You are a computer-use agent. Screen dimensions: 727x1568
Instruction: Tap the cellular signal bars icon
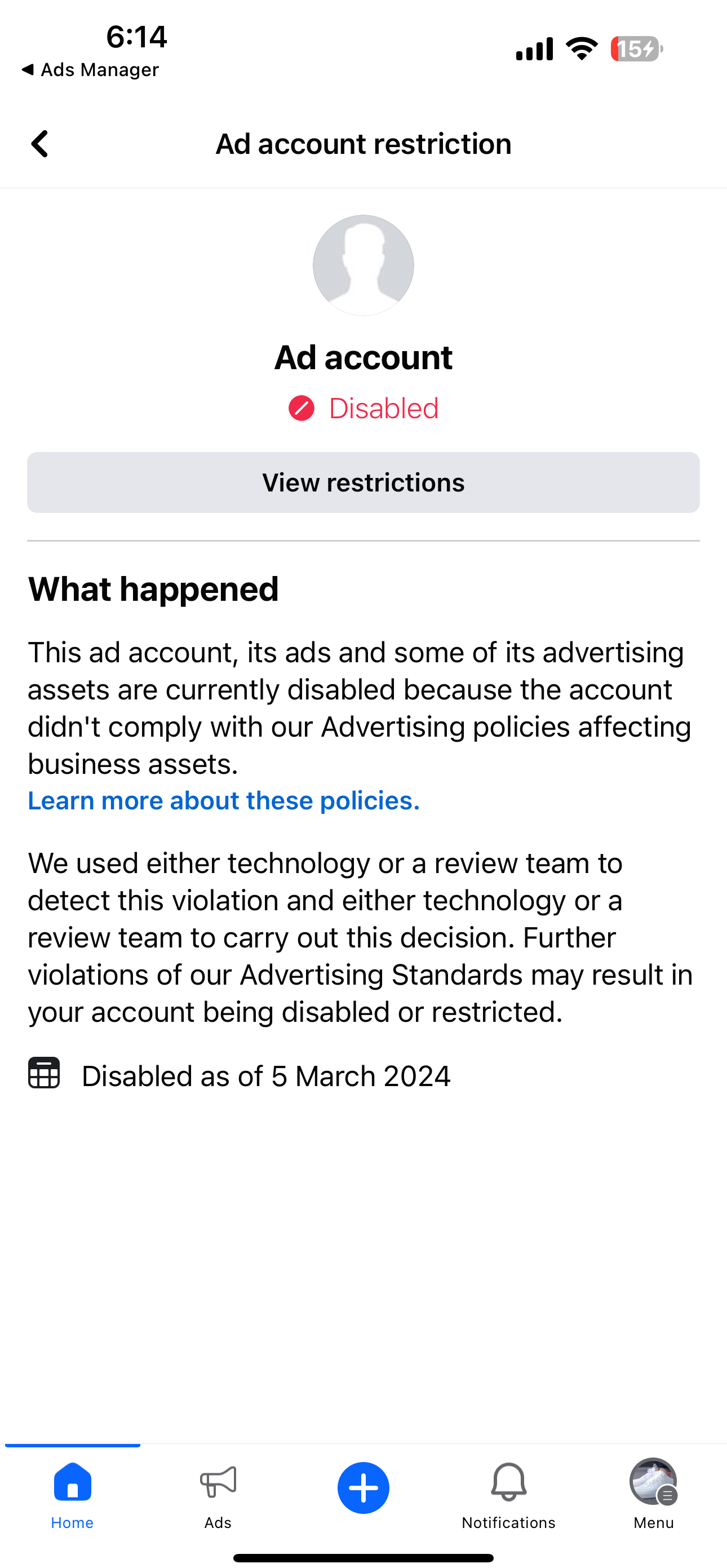point(534,48)
